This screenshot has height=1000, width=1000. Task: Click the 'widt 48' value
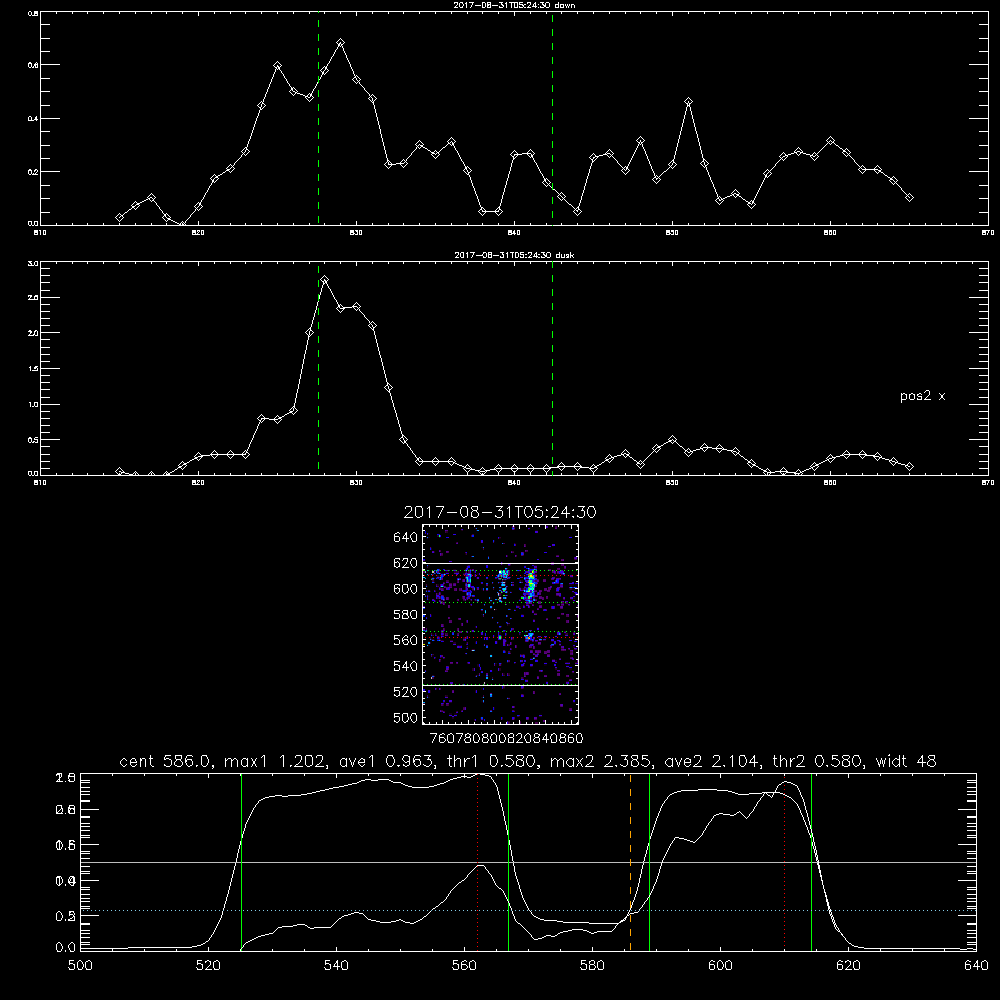coord(906,761)
